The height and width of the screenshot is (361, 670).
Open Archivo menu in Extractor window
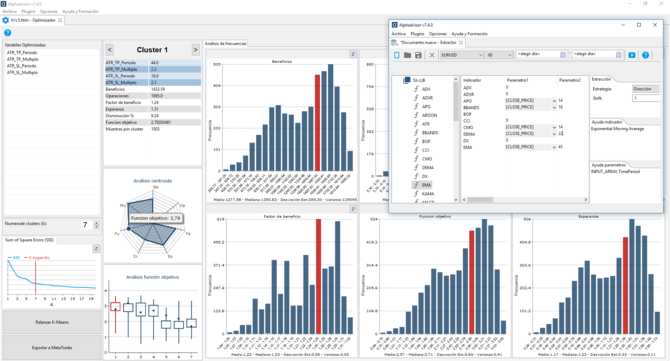click(x=399, y=34)
